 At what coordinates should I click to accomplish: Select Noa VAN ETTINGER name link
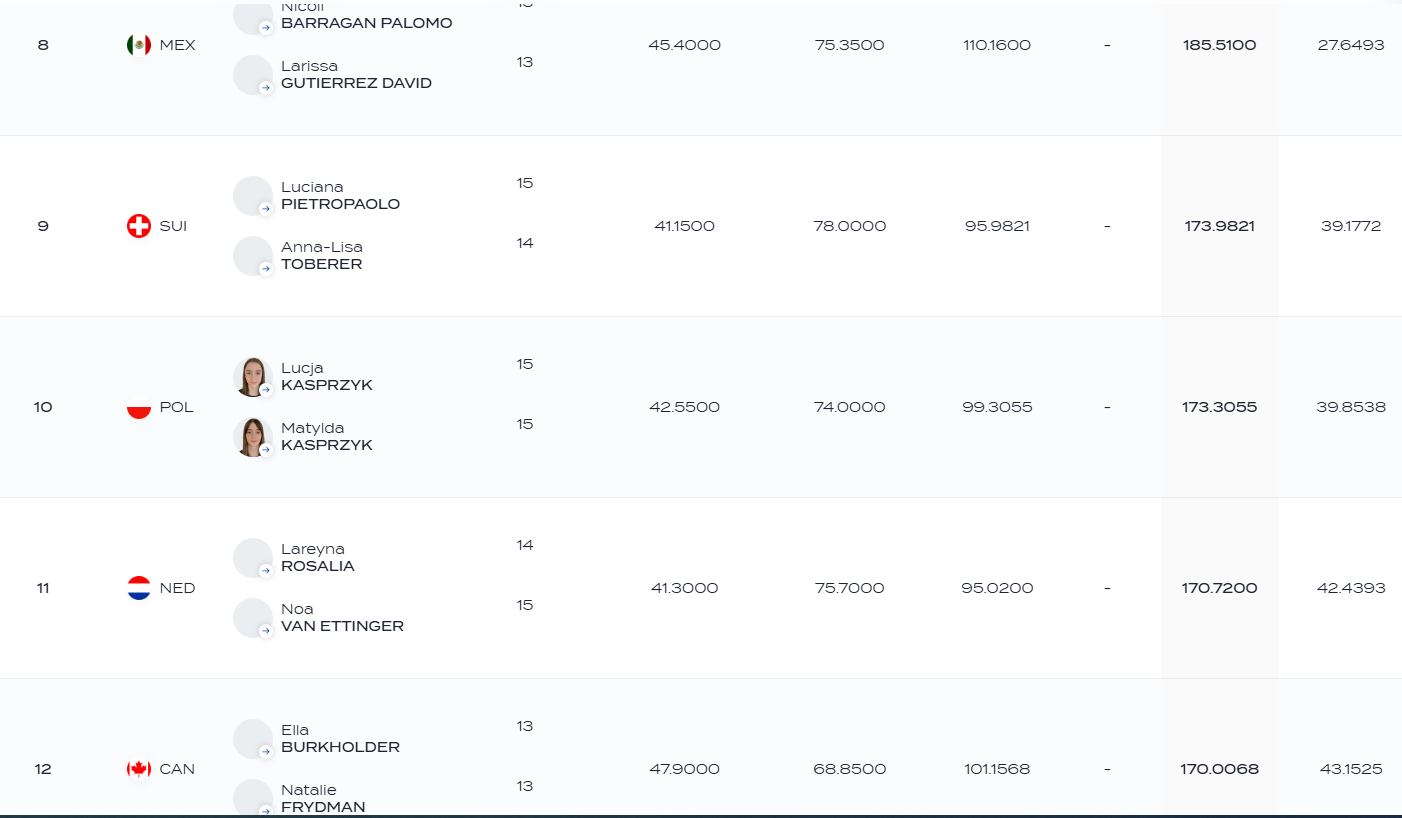tap(342, 618)
